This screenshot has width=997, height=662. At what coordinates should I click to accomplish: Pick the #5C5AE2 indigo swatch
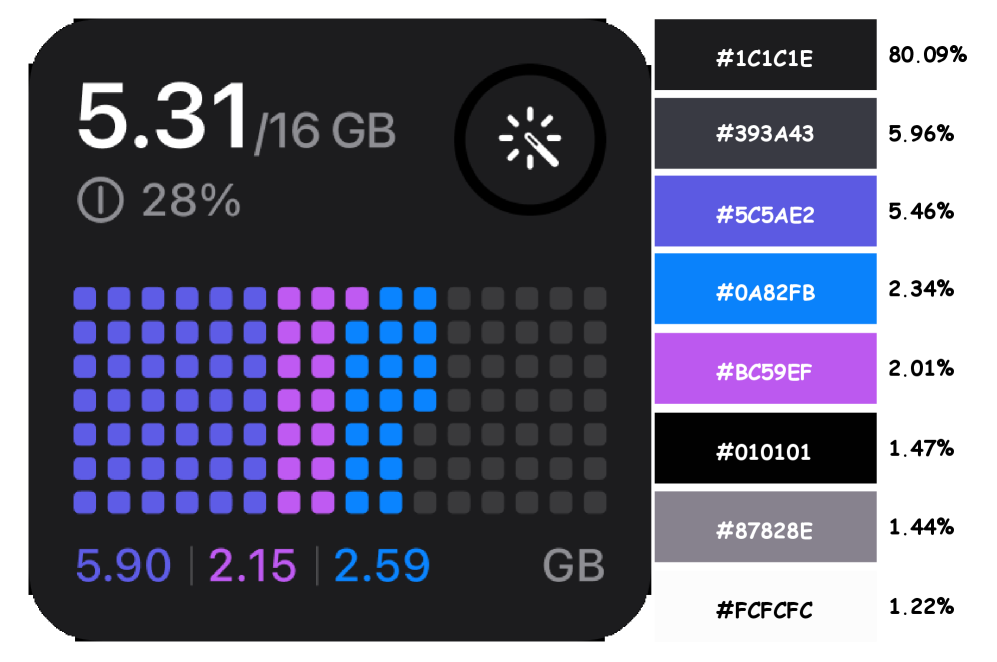pos(765,212)
